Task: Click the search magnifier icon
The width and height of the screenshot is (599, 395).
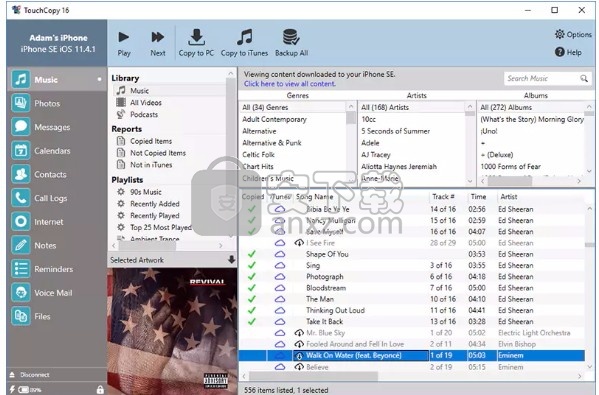Action: tap(584, 78)
